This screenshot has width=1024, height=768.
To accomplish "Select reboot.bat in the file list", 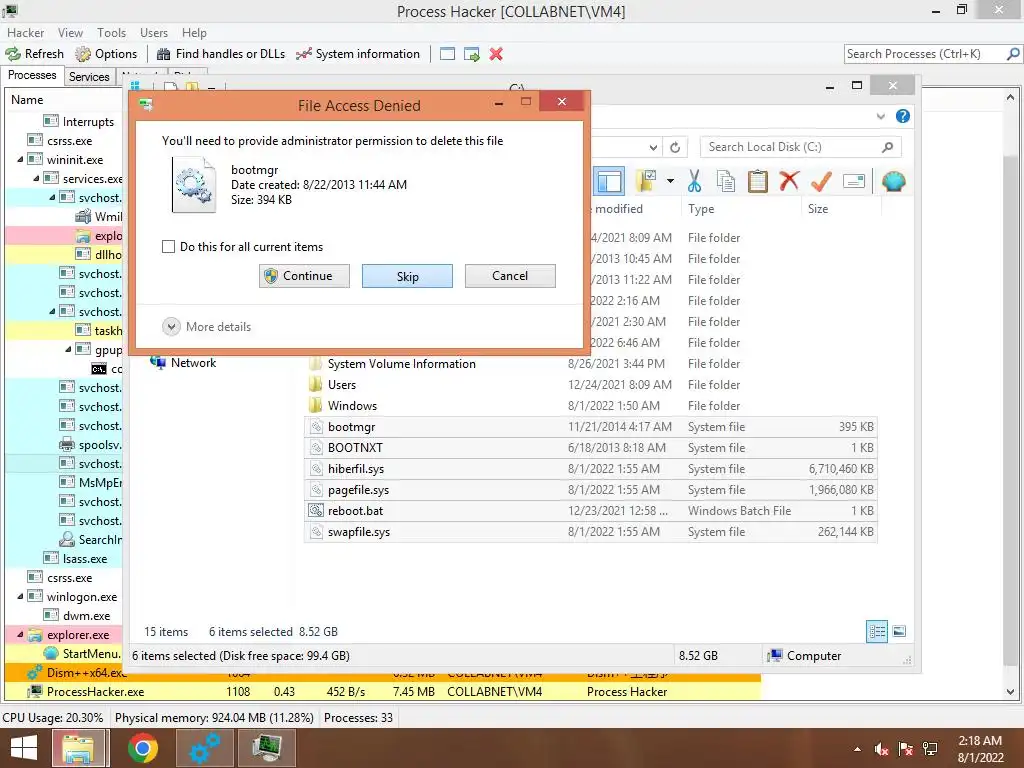I will [x=590, y=511].
